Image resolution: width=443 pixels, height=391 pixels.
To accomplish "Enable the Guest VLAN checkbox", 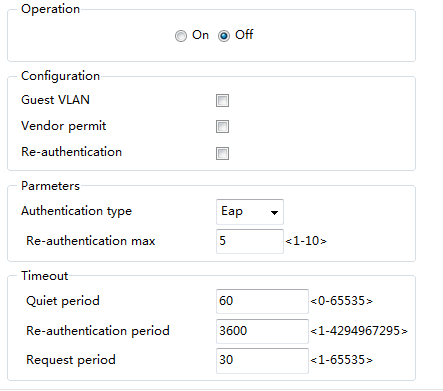I will point(222,100).
